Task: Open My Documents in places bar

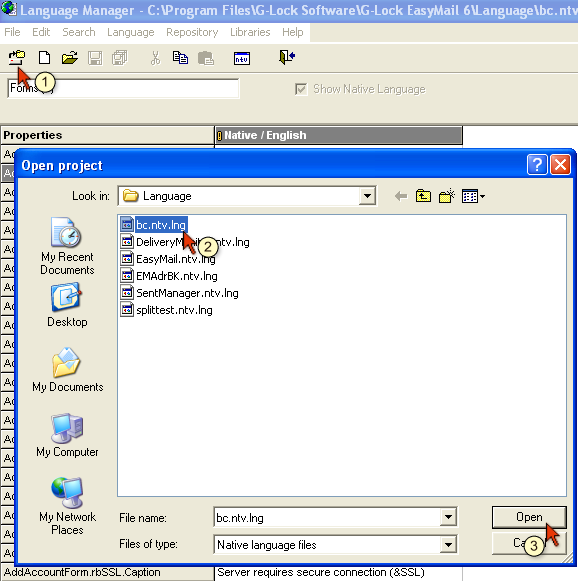Action: pyautogui.click(x=67, y=370)
